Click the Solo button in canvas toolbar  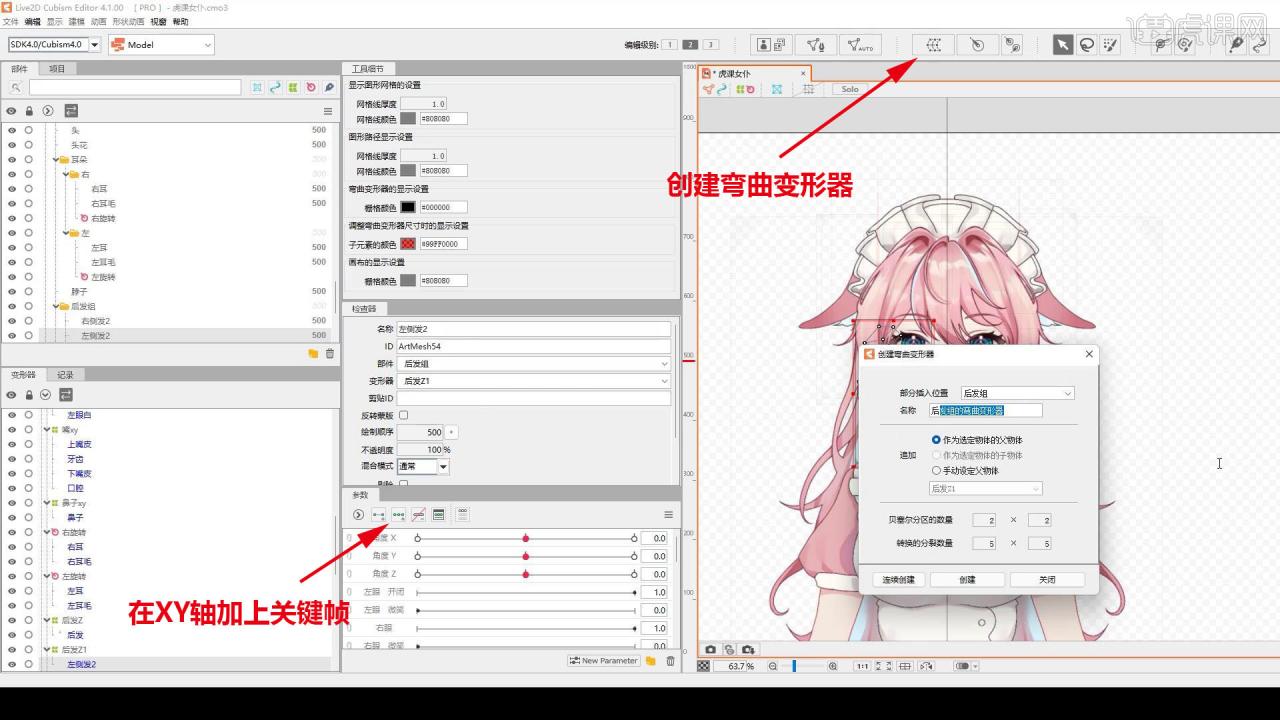(850, 89)
